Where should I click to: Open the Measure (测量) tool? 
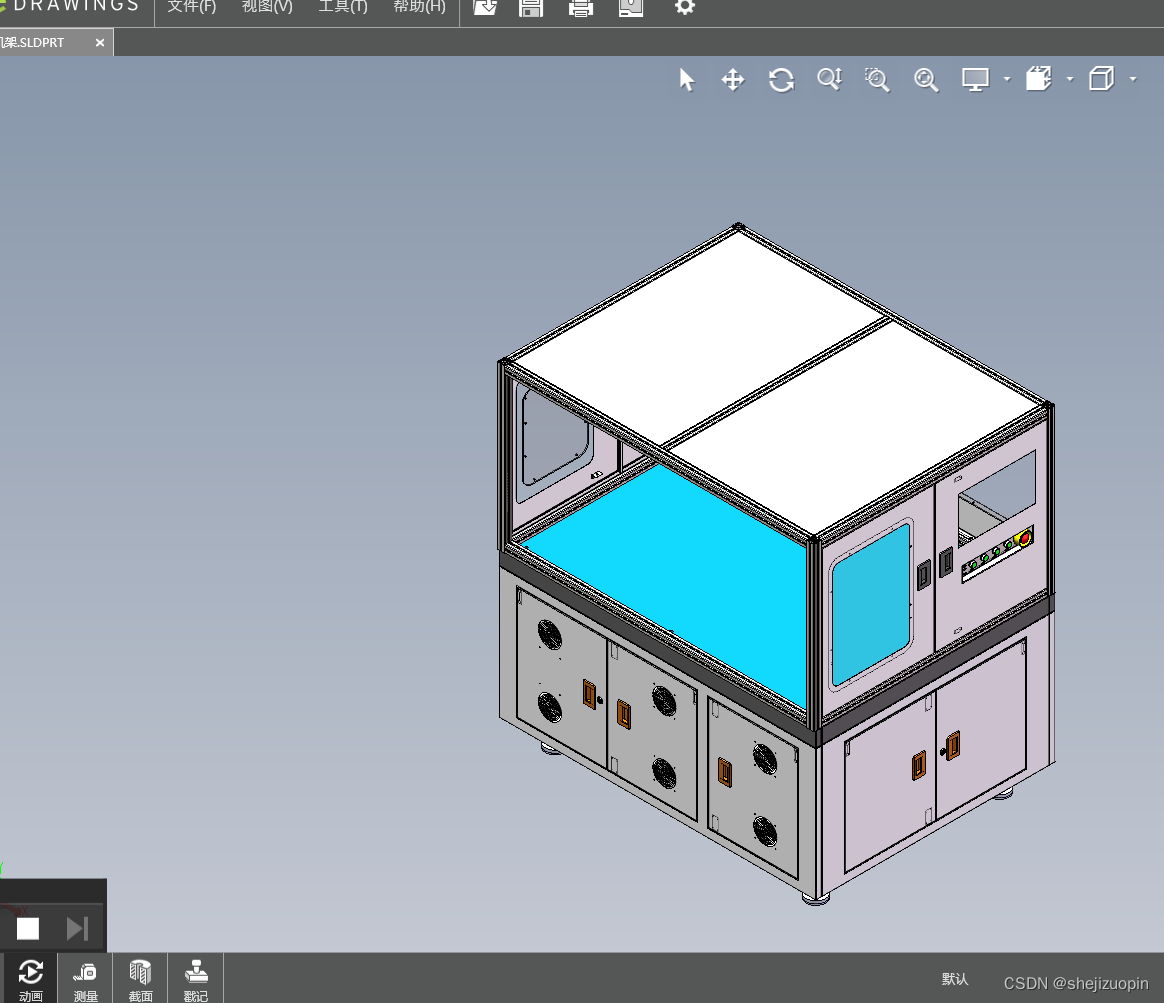85,979
